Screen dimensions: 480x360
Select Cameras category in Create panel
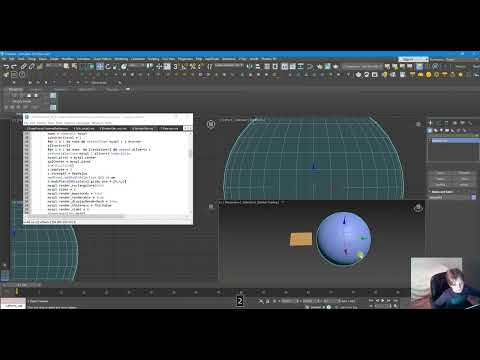[x=447, y=130]
